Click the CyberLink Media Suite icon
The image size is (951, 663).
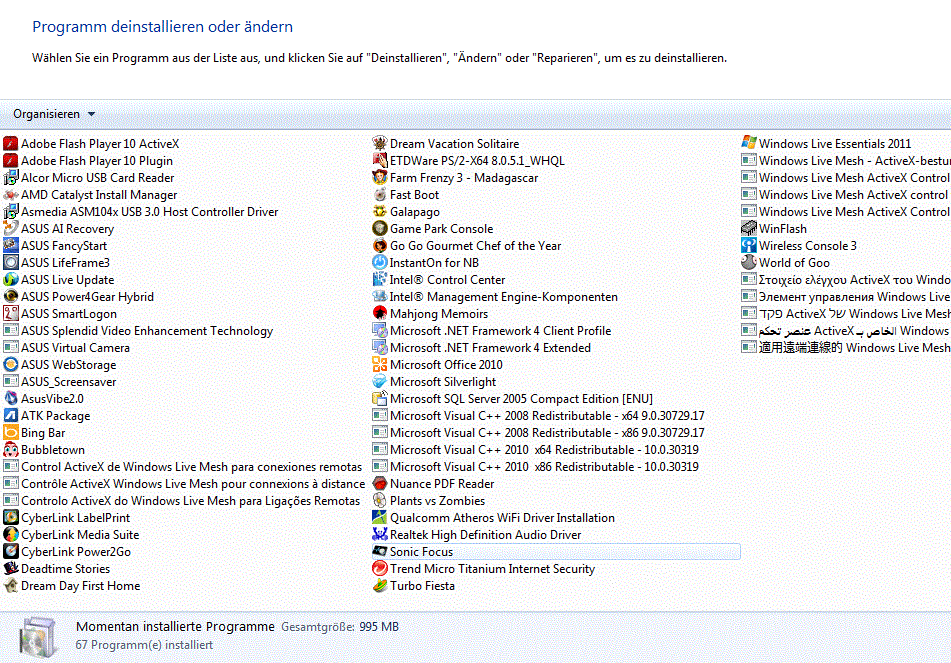click(x=10, y=534)
